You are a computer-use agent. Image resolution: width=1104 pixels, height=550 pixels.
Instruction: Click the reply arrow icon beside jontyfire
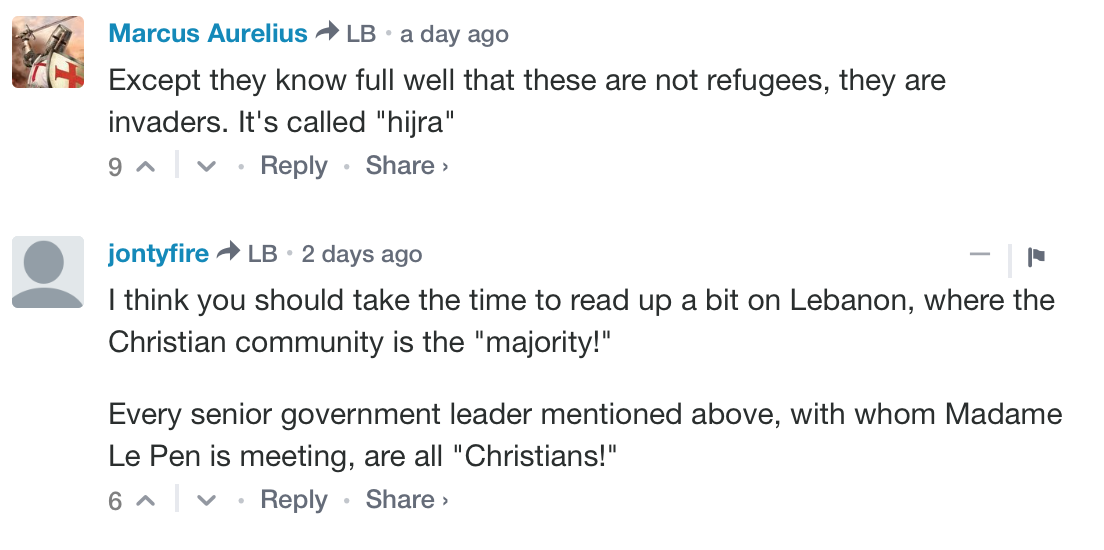tap(229, 254)
